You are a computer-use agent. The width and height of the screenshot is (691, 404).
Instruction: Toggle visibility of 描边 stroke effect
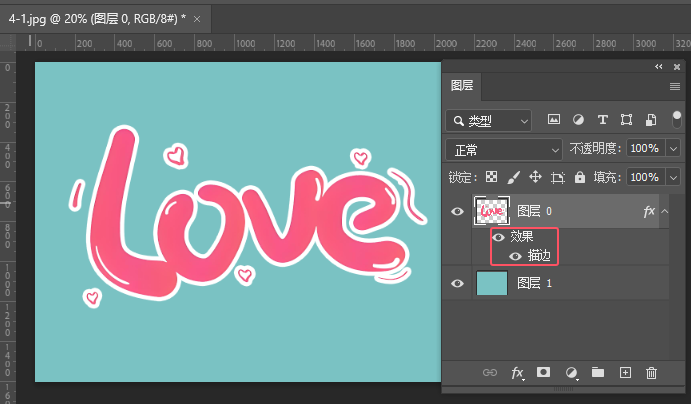[x=515, y=256]
